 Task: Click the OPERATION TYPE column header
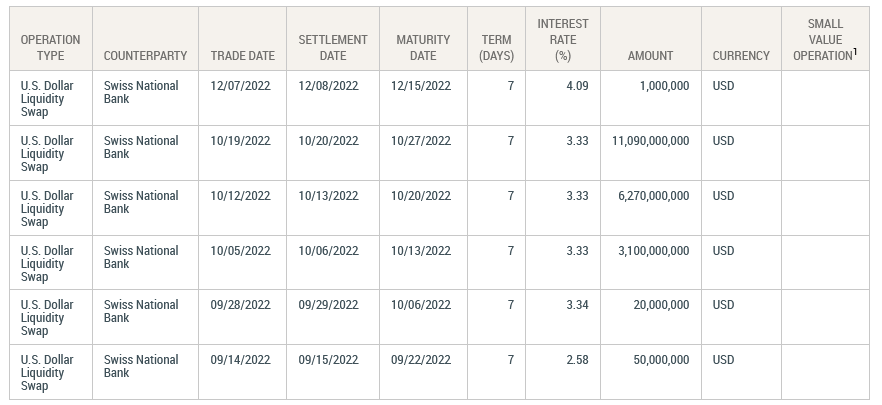pos(51,39)
